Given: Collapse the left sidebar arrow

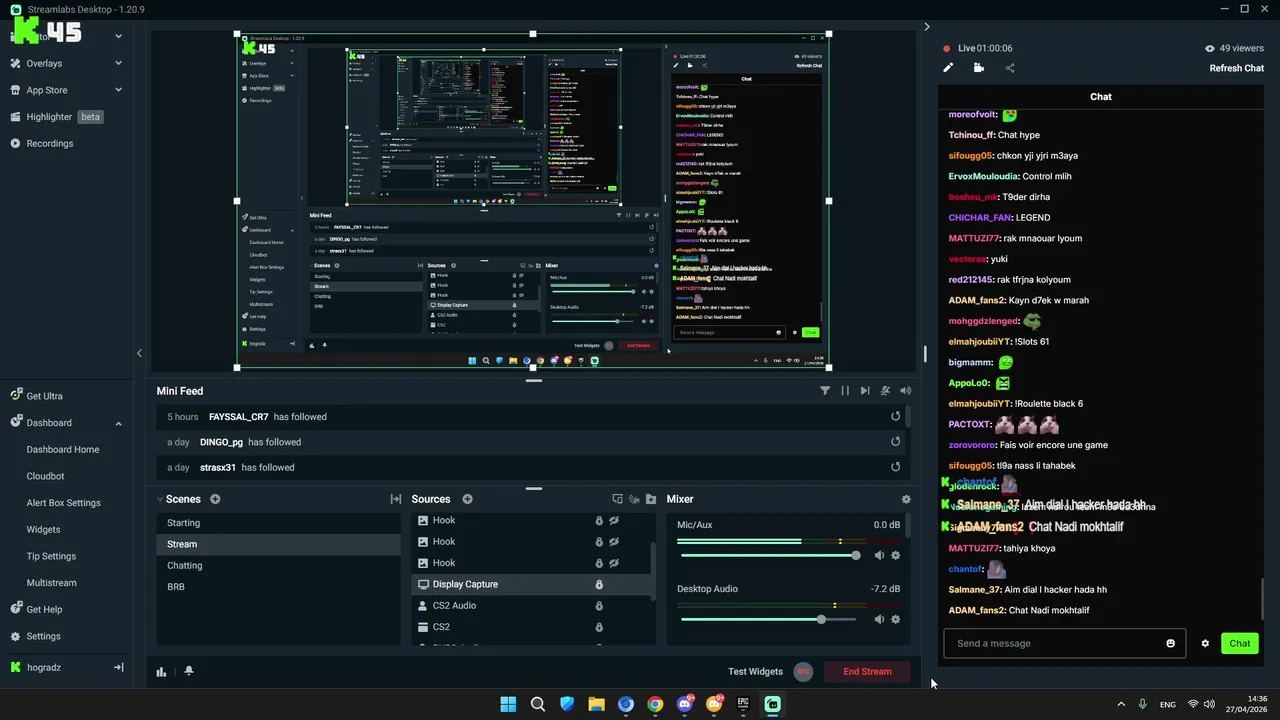Looking at the screenshot, I should tap(139, 353).
